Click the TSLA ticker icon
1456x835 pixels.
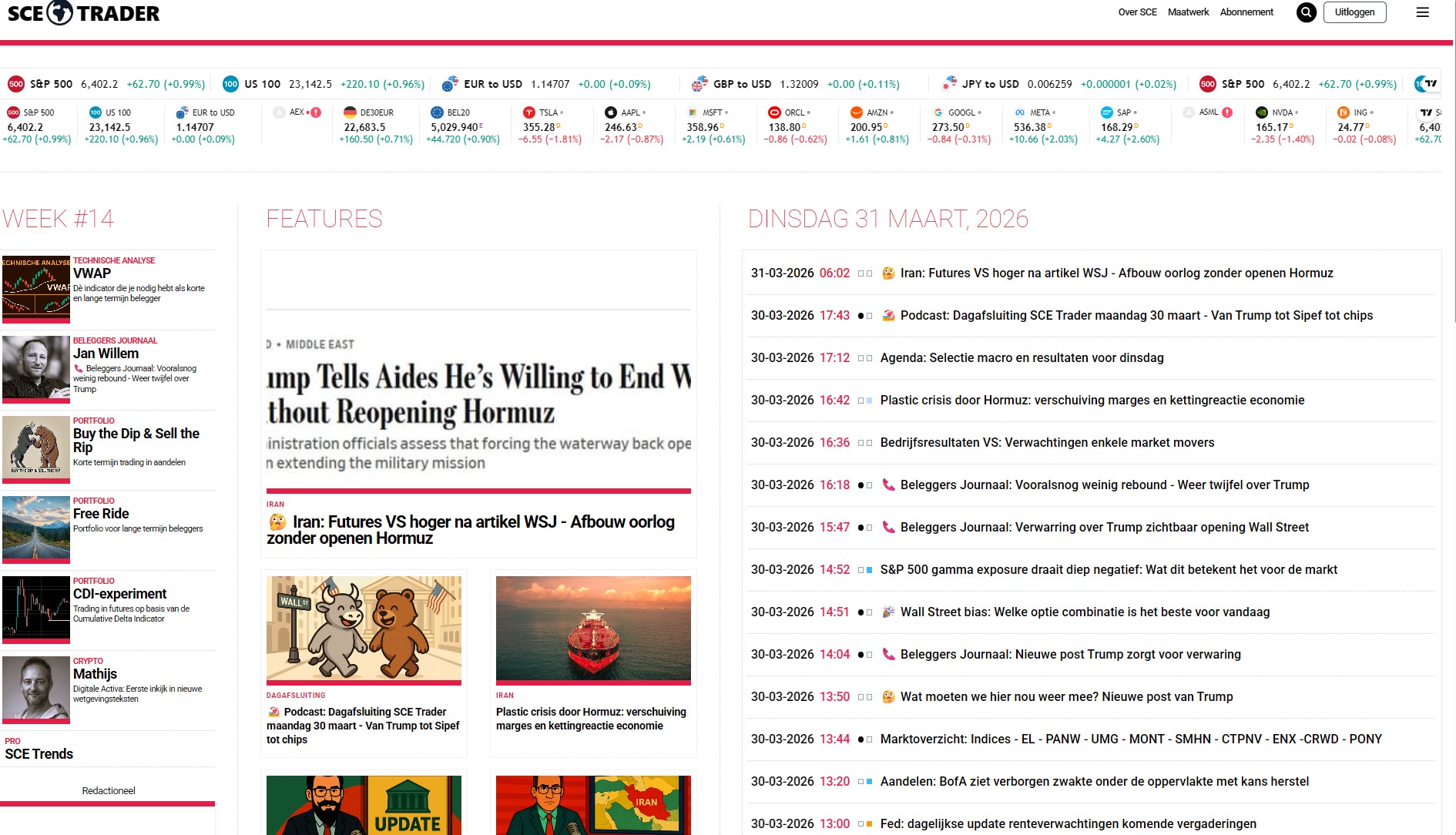pos(528,112)
